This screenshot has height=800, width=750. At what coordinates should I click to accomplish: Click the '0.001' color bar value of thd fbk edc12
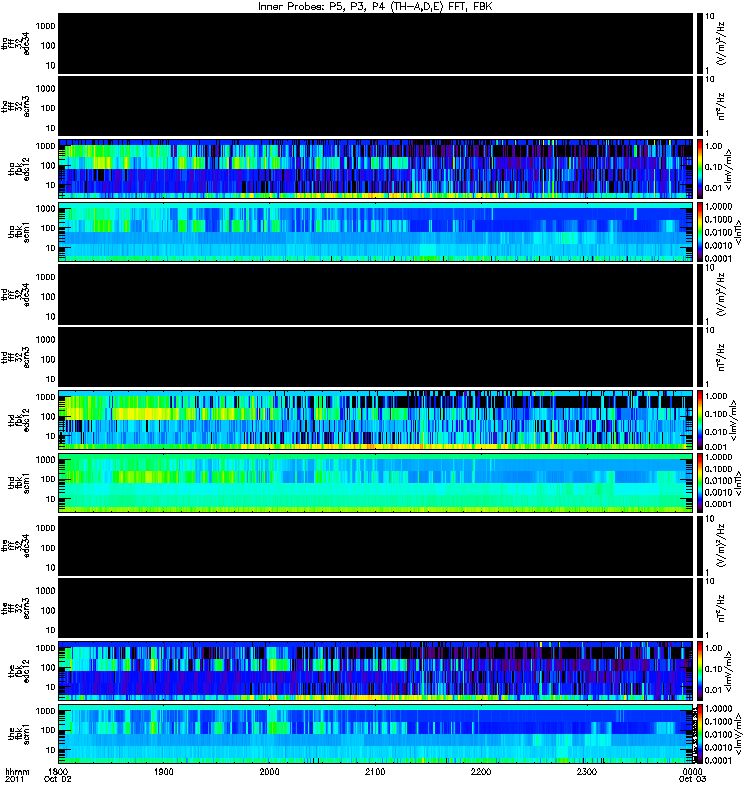(716, 447)
